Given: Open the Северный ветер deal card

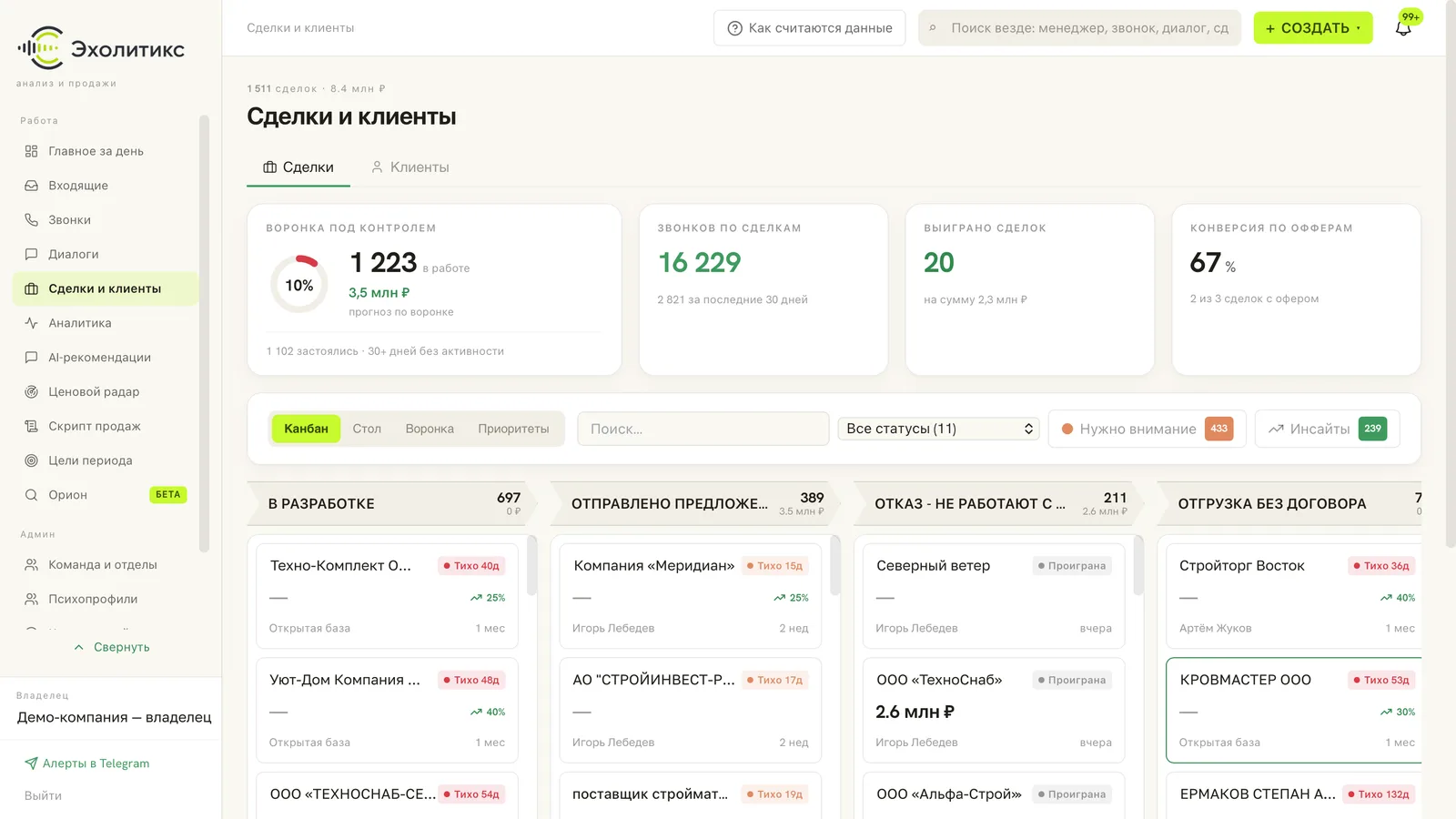Looking at the screenshot, I should coord(994,596).
